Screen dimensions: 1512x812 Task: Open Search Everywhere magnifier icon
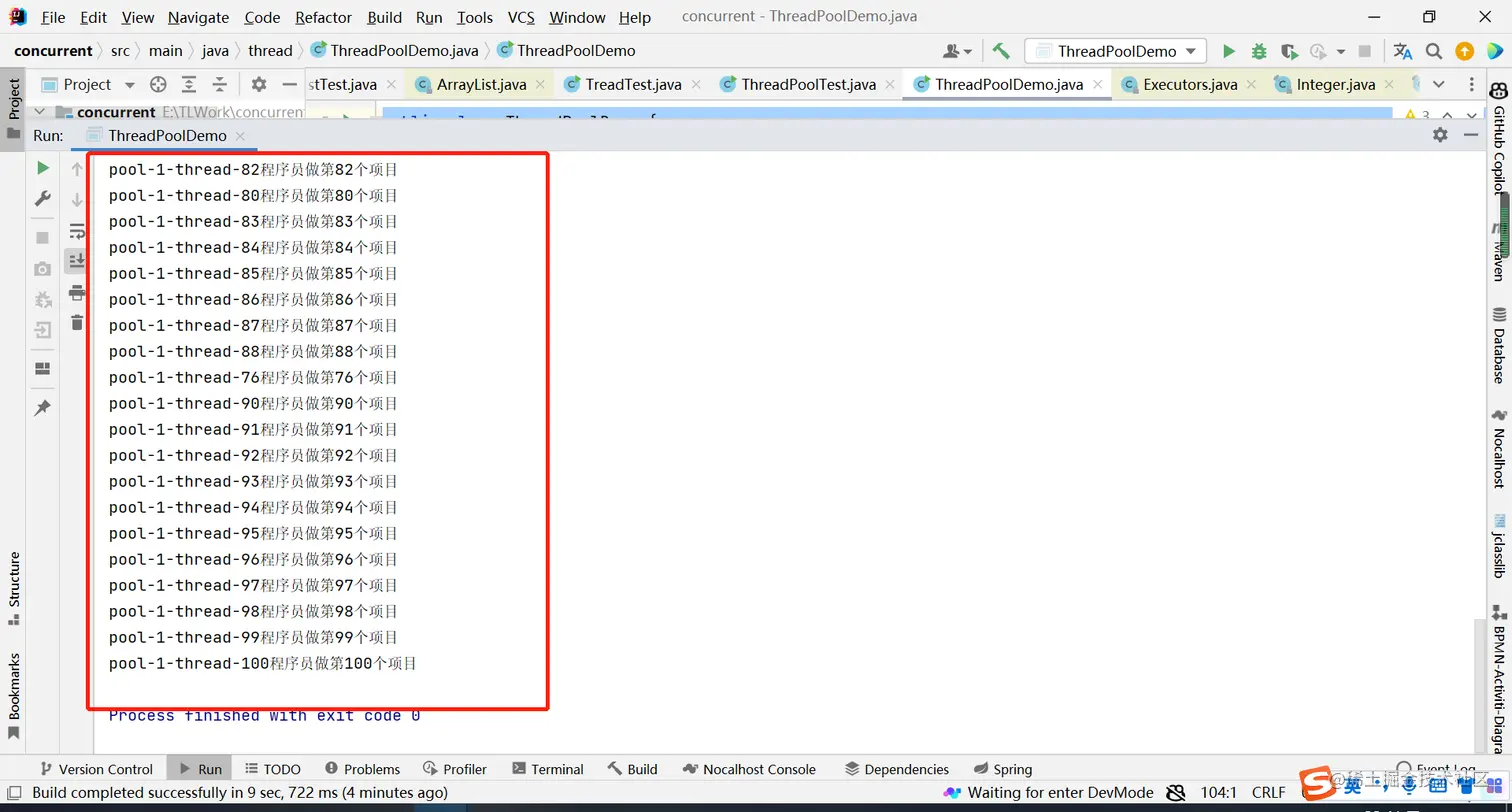(1434, 51)
